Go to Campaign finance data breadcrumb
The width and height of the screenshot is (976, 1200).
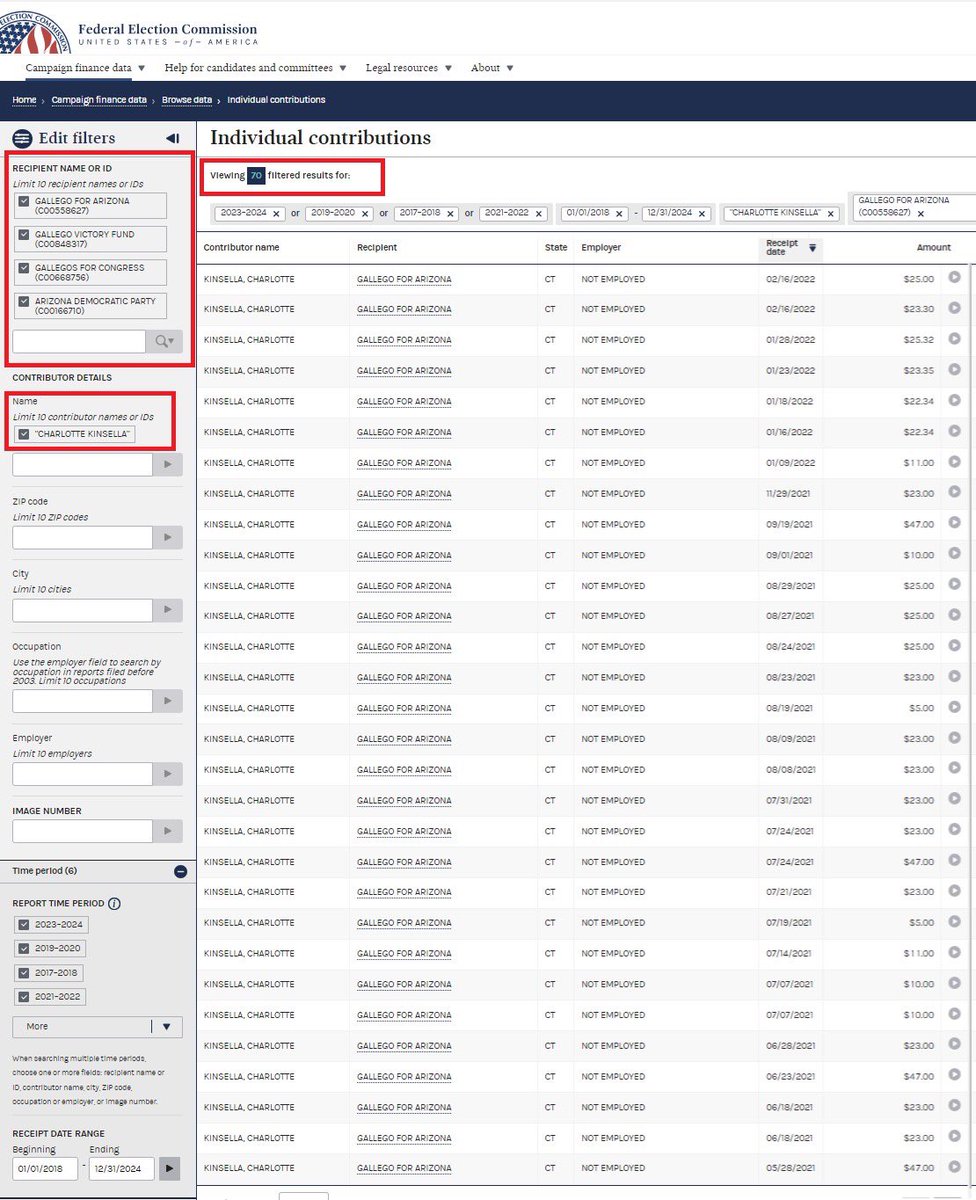99,100
